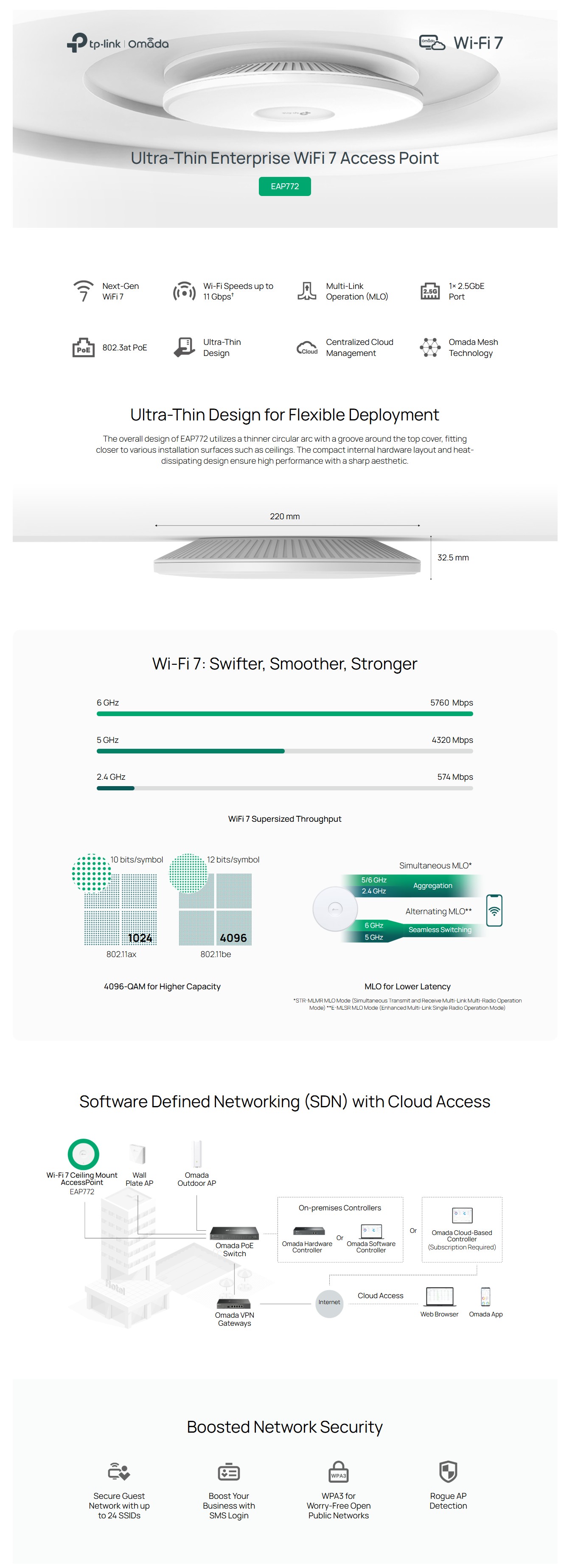Click the WPA3 lock icon
This screenshot has height=1568, width=575.
[x=339, y=1472]
